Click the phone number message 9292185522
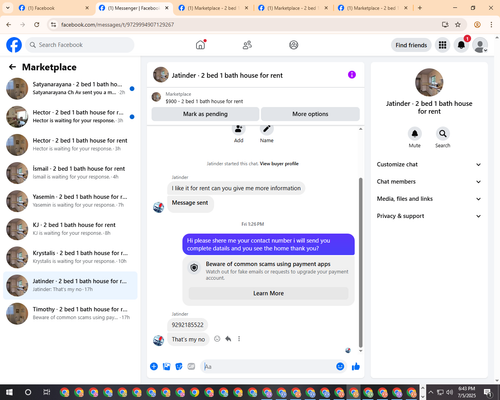This screenshot has width=500, height=400. [187, 325]
